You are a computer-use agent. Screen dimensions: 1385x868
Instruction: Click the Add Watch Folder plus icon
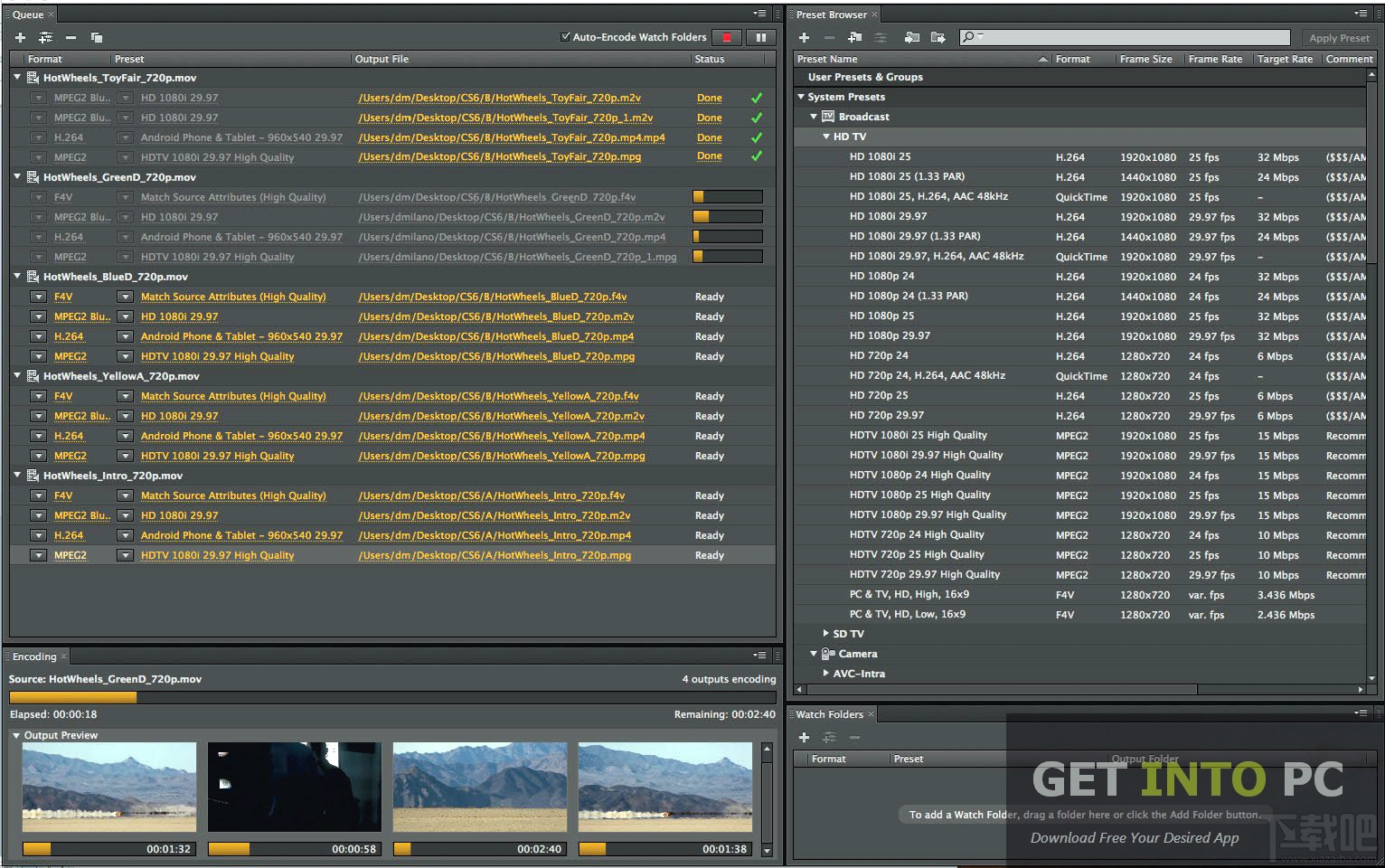click(x=804, y=737)
